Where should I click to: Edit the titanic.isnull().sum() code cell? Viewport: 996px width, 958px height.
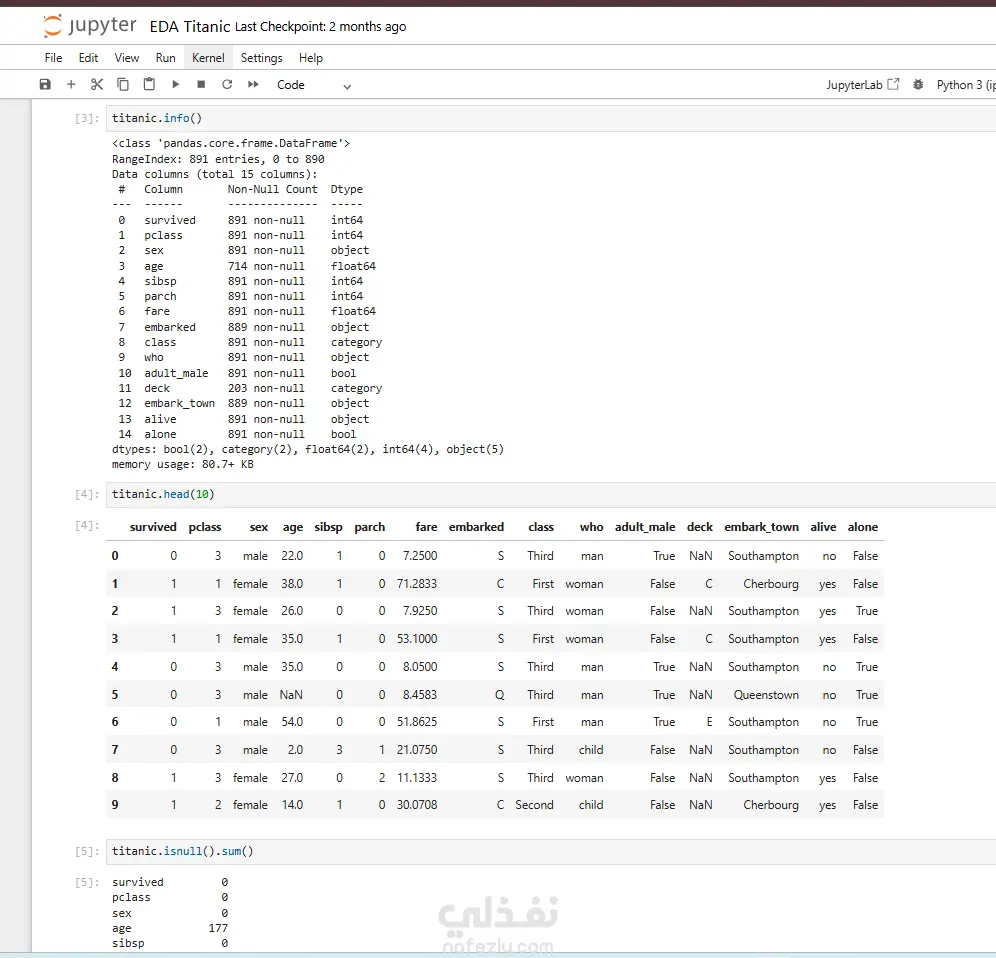551,851
